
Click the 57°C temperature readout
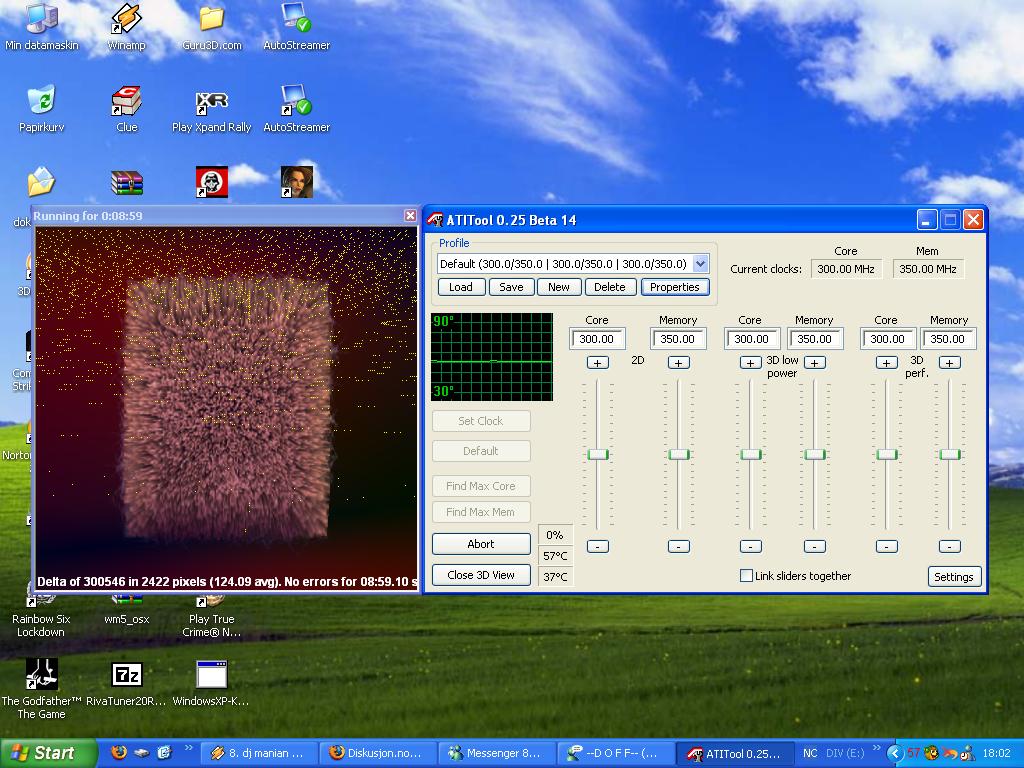tap(555, 556)
